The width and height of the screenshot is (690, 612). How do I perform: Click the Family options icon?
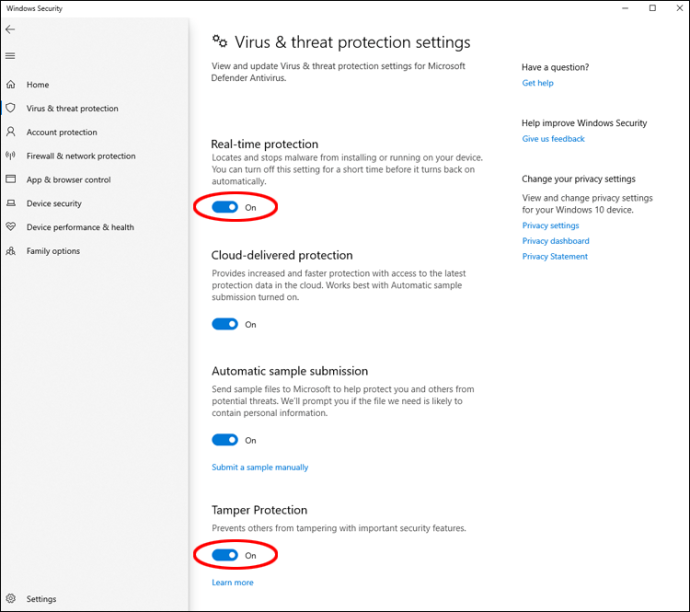10,251
